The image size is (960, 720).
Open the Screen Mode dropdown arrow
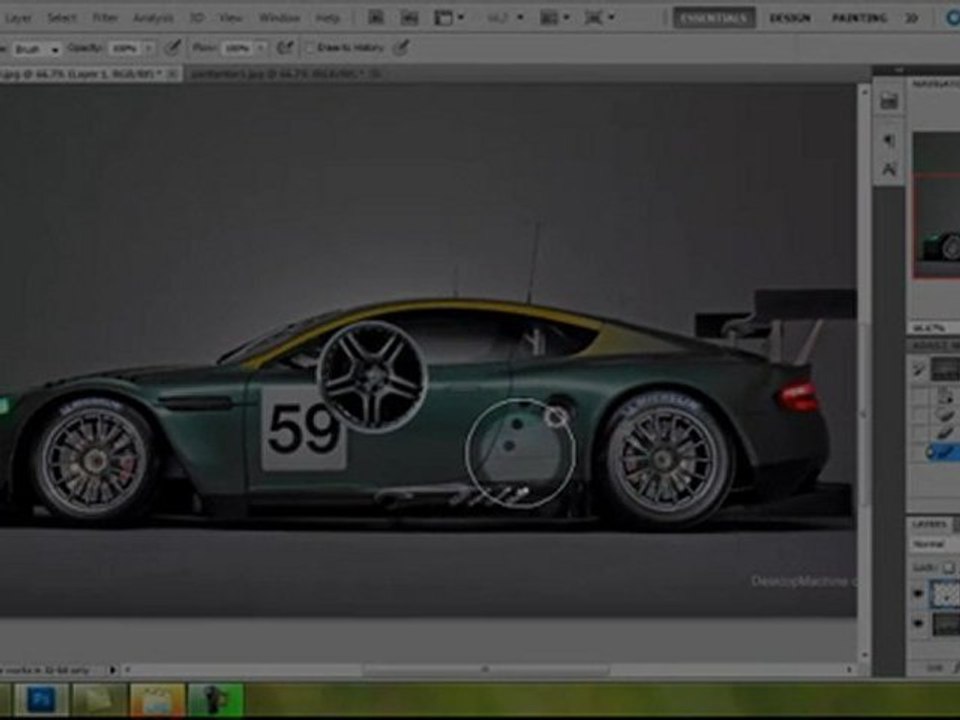pyautogui.click(x=610, y=18)
